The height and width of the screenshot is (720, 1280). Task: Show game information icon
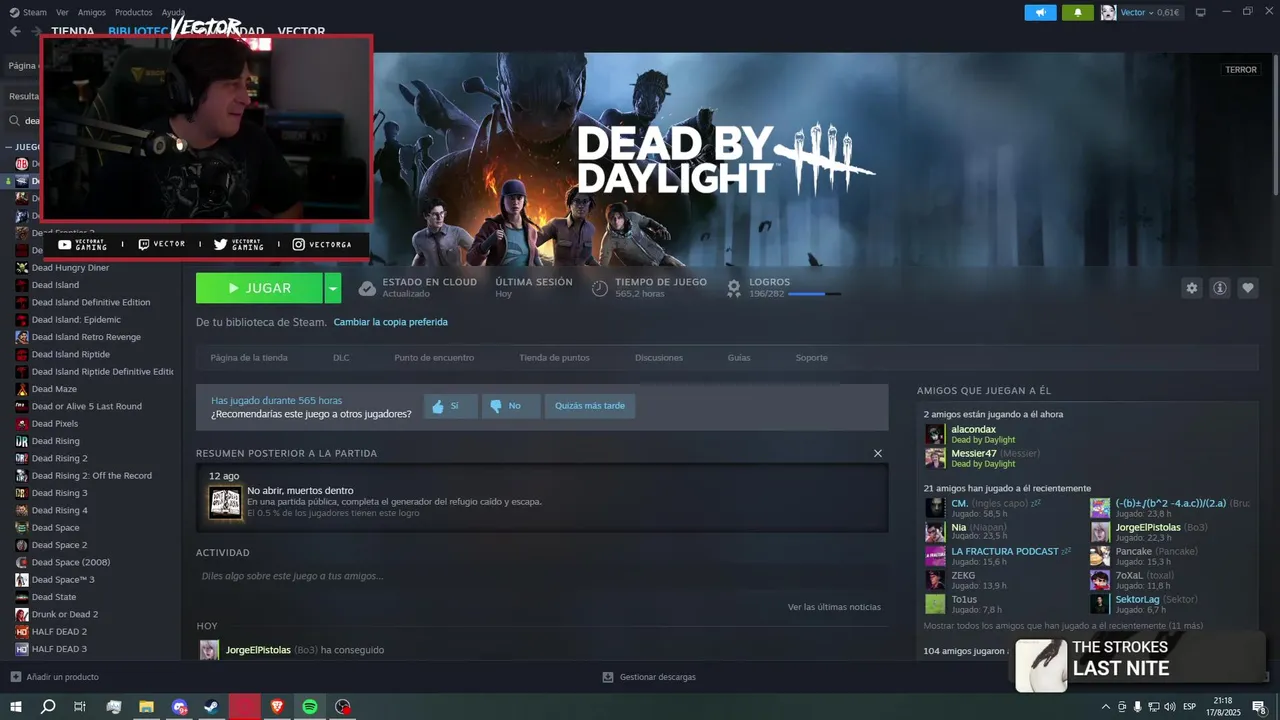point(1220,288)
